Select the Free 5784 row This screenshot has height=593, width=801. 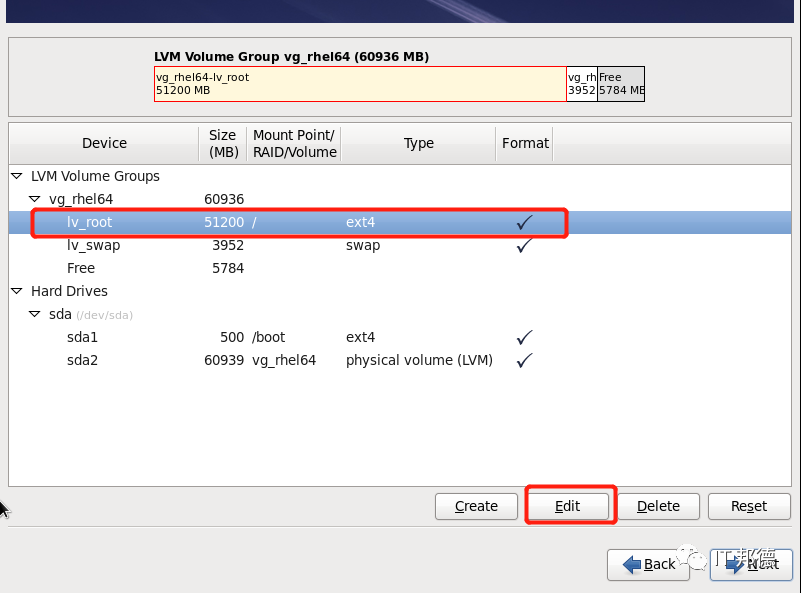coord(399,269)
